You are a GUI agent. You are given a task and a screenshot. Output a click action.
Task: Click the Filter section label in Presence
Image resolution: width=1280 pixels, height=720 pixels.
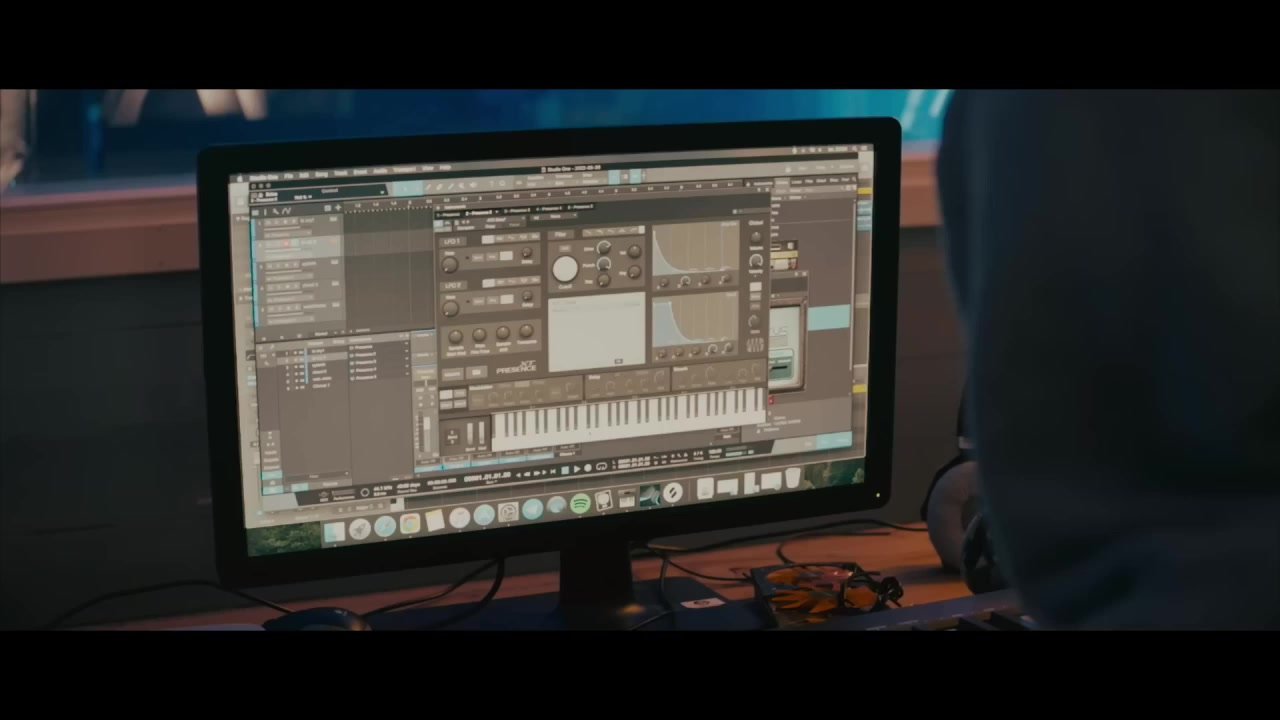click(560, 235)
